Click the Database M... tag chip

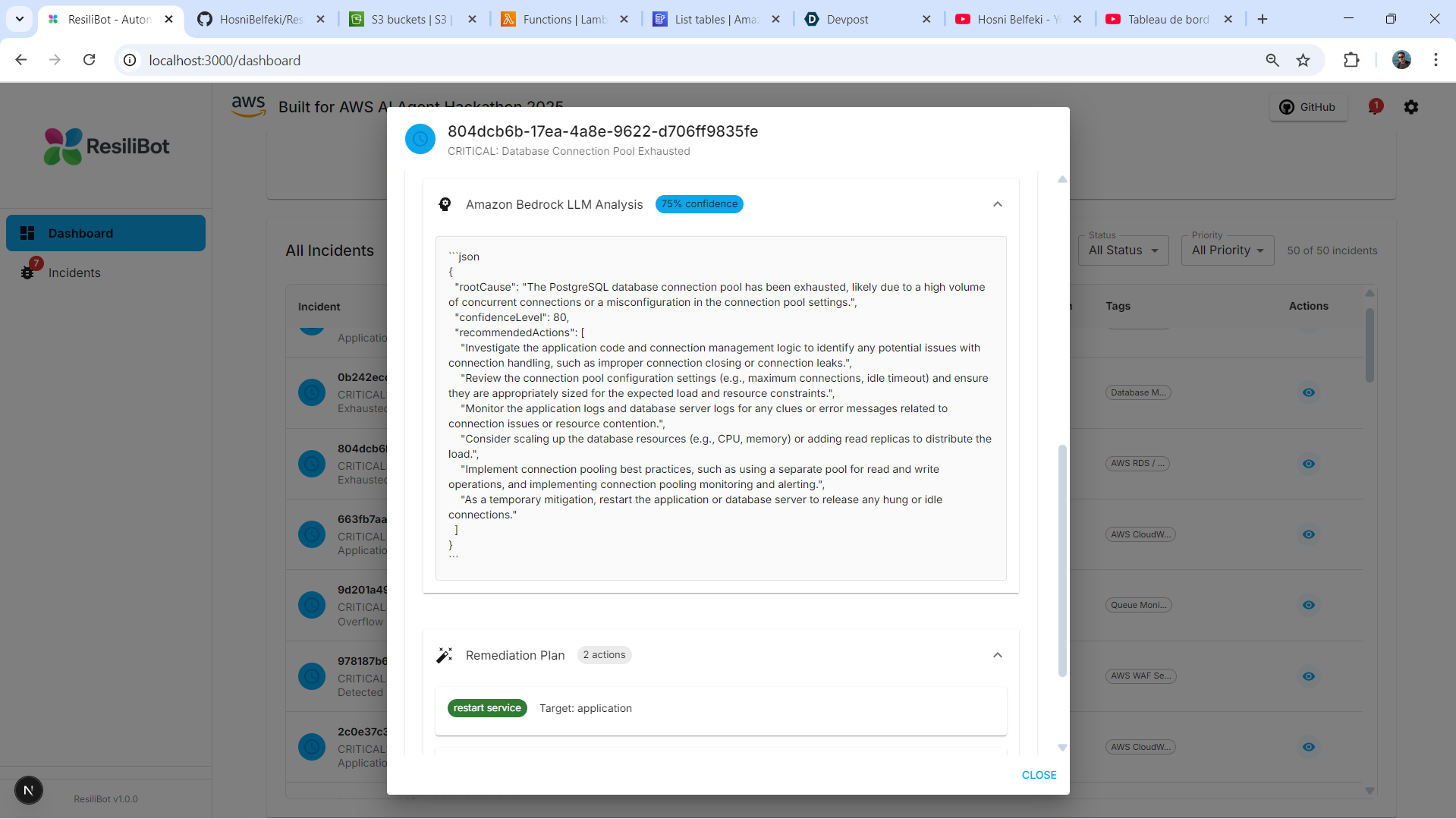1138,392
